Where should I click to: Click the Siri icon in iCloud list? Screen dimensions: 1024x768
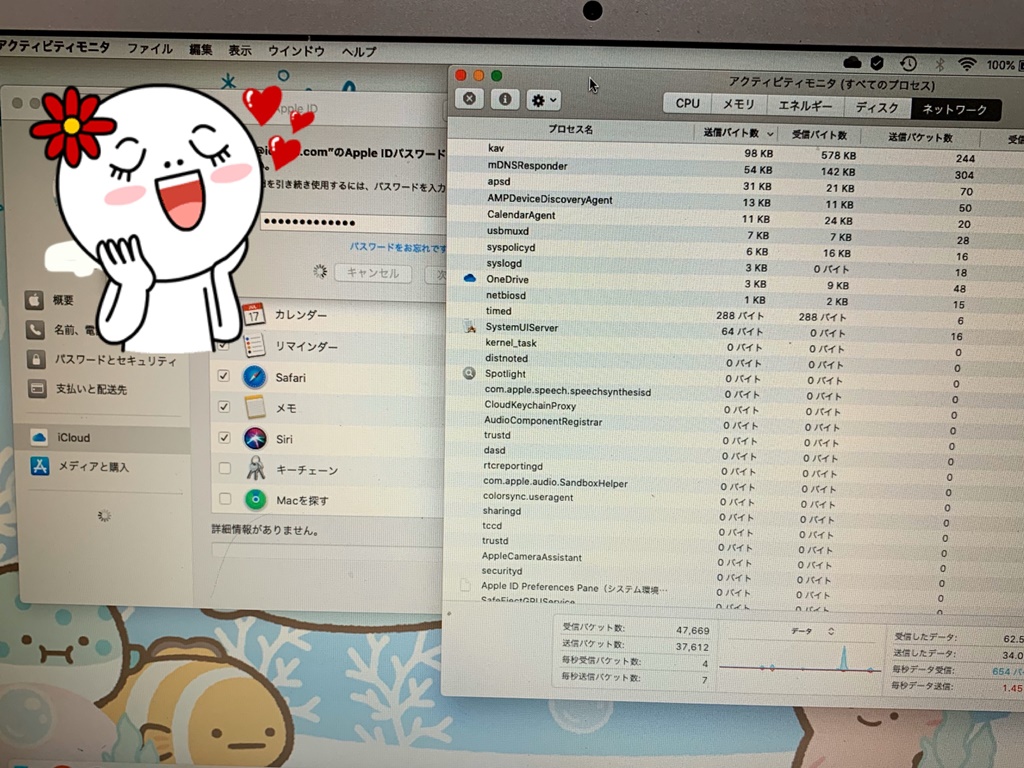tap(255, 438)
